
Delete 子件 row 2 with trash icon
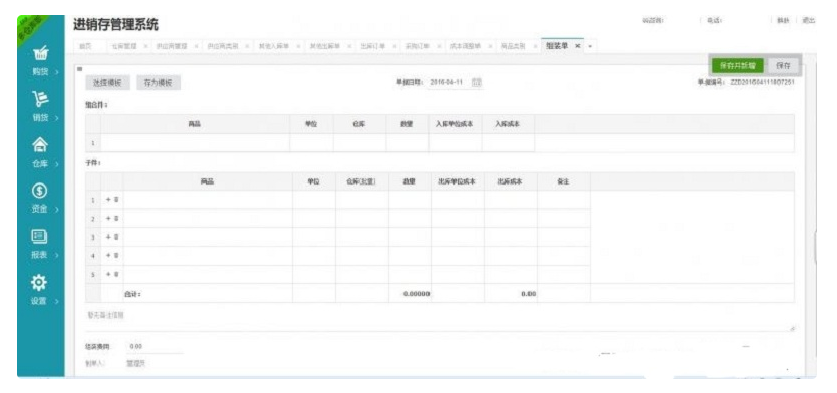(116, 218)
